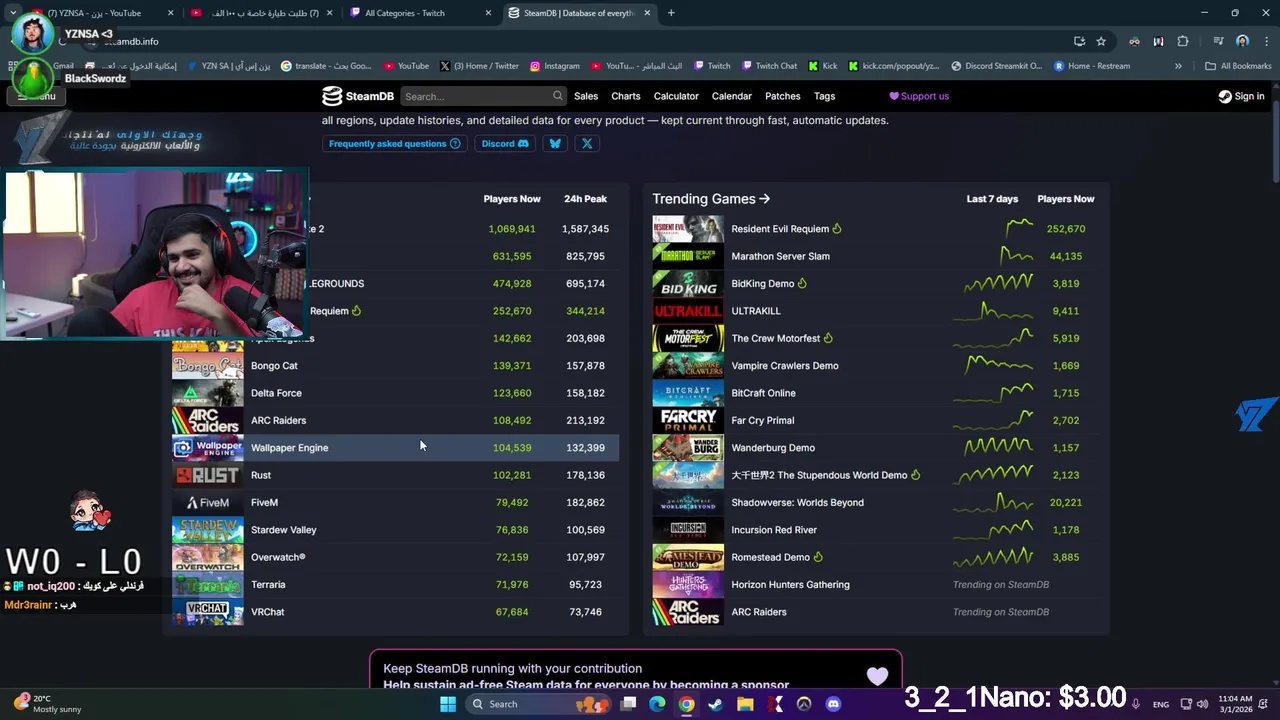Open File Explorer from the taskbar

(x=745, y=704)
